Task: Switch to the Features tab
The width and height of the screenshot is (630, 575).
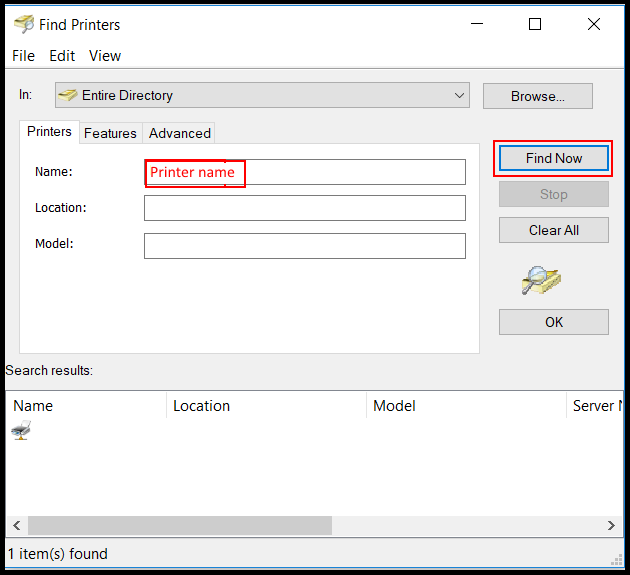Action: 110,133
